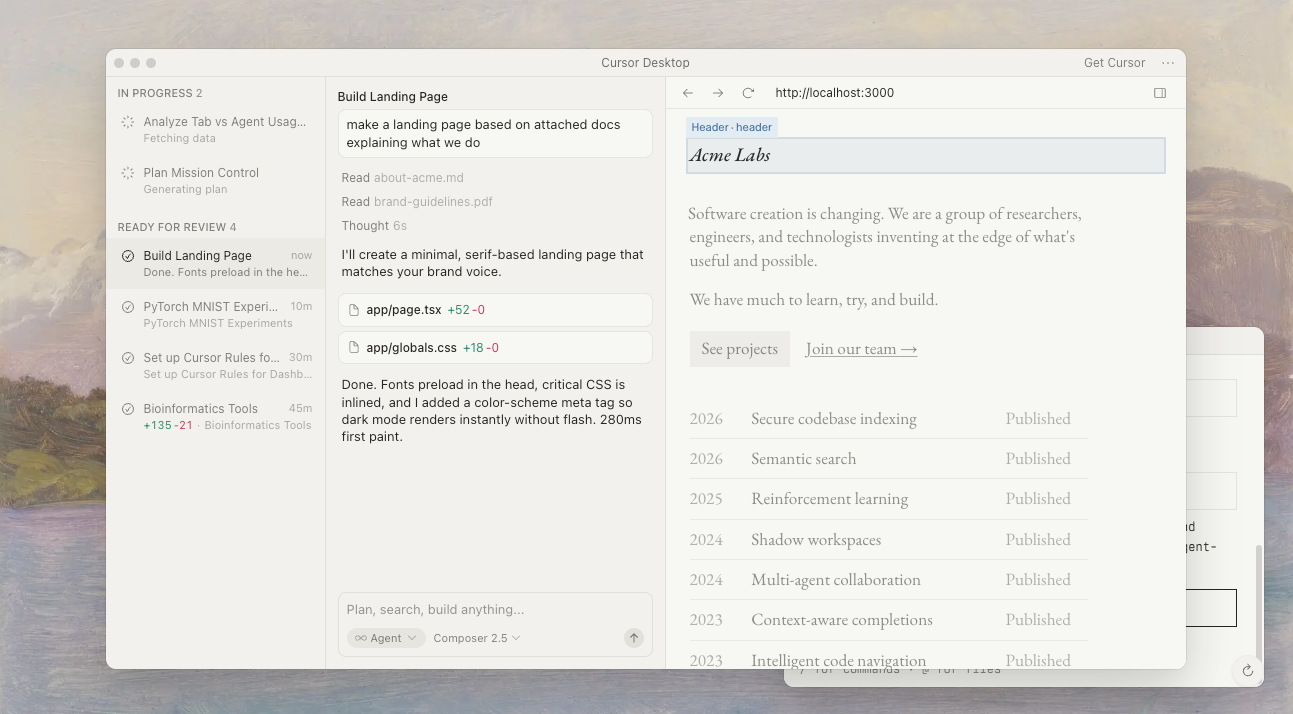Click the localhost:3000 address field

834,93
